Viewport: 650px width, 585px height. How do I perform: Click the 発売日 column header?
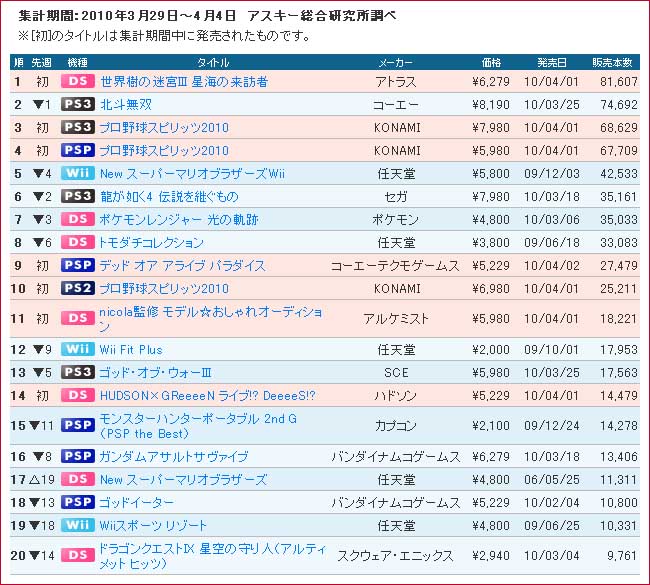pos(552,63)
